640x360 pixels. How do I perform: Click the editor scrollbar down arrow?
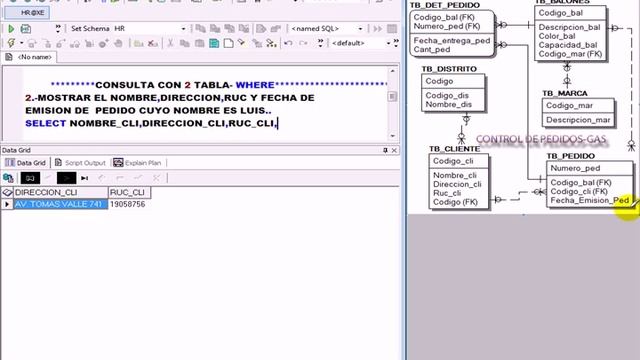pyautogui.click(x=392, y=136)
